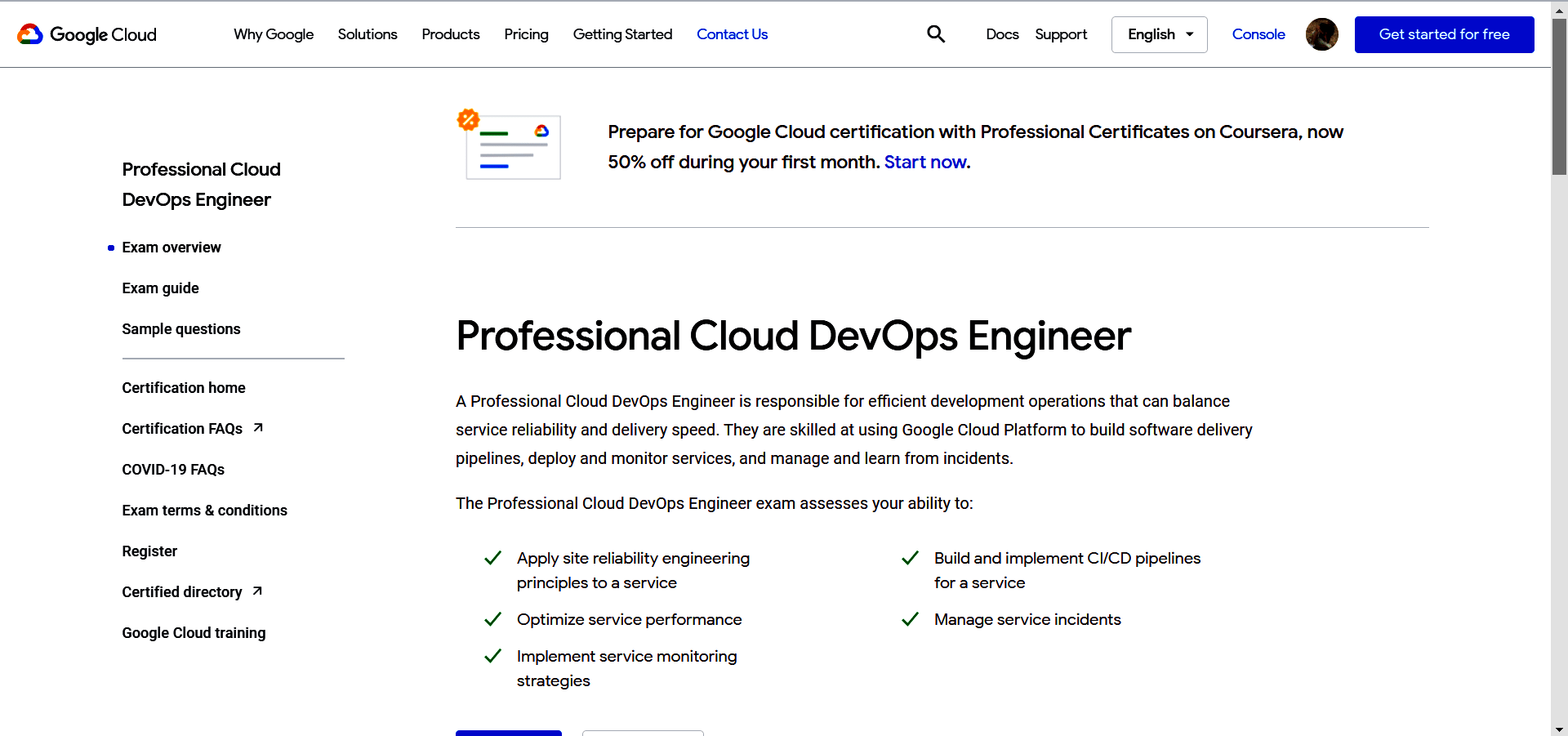Viewport: 1568px width, 736px height.
Task: Select Exam guide in the sidebar
Action: point(161,288)
